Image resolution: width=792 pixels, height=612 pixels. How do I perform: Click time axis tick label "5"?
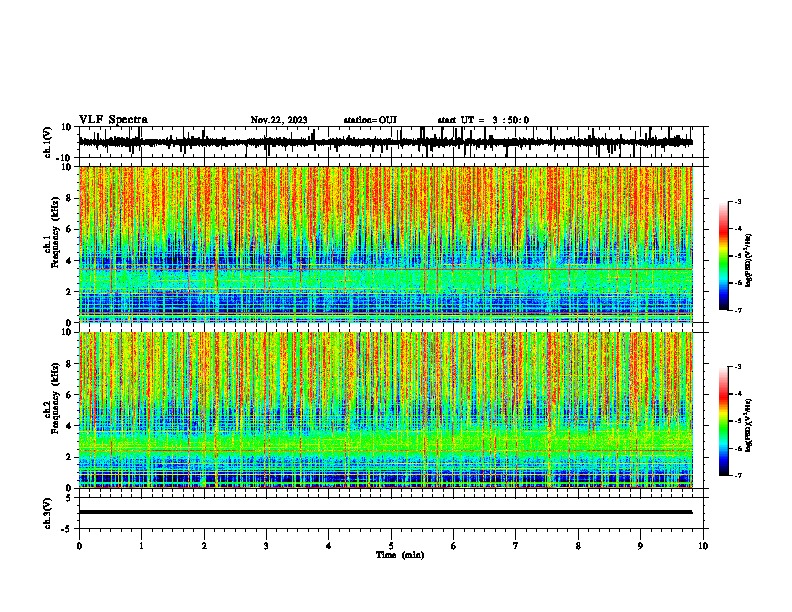[x=391, y=546]
